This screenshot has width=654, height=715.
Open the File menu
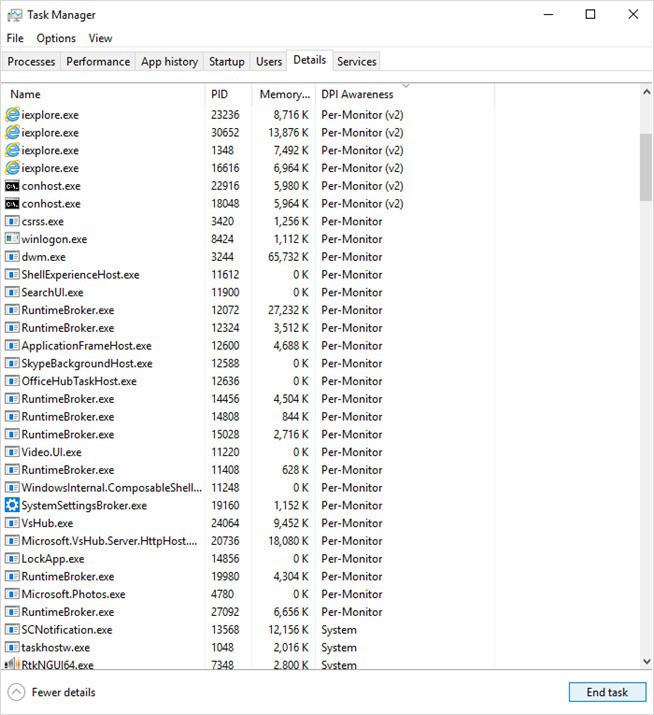[15, 38]
